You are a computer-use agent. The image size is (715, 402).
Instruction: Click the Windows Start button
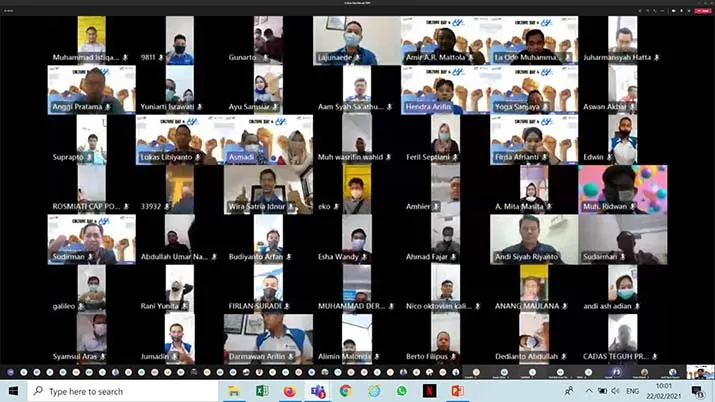[x=13, y=391]
